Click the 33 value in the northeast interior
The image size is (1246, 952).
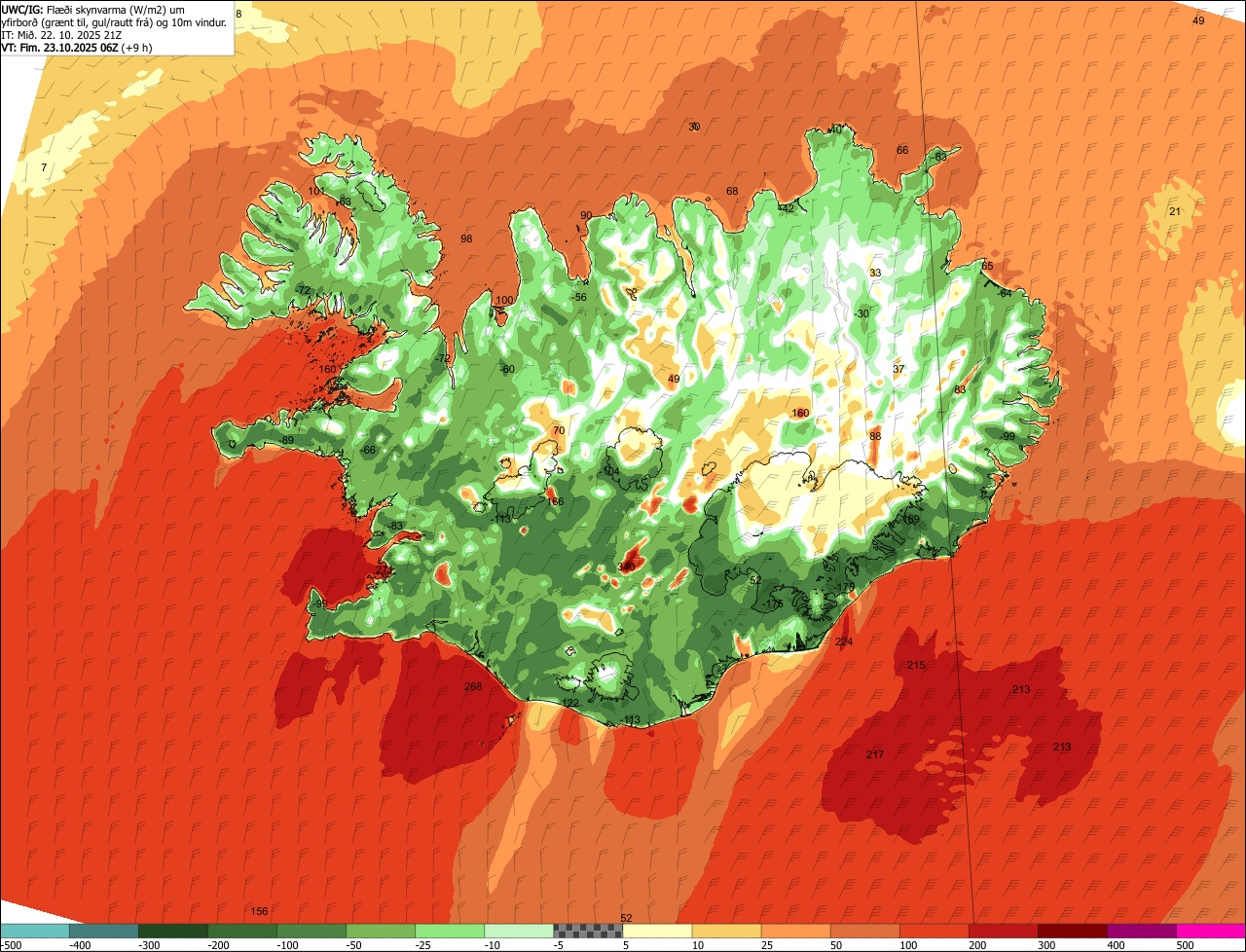click(875, 273)
